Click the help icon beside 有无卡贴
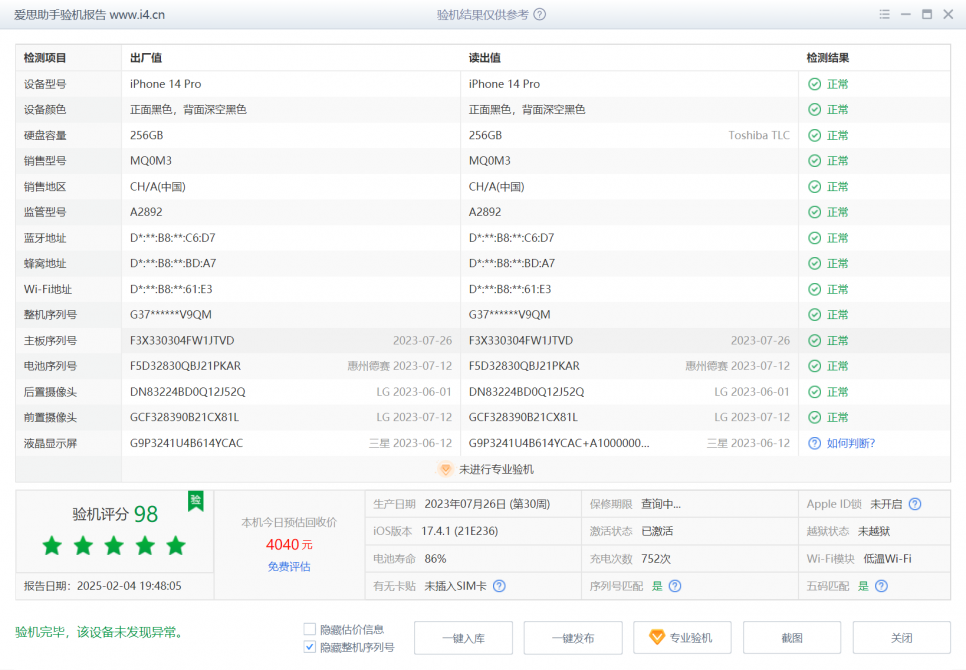 point(499,586)
